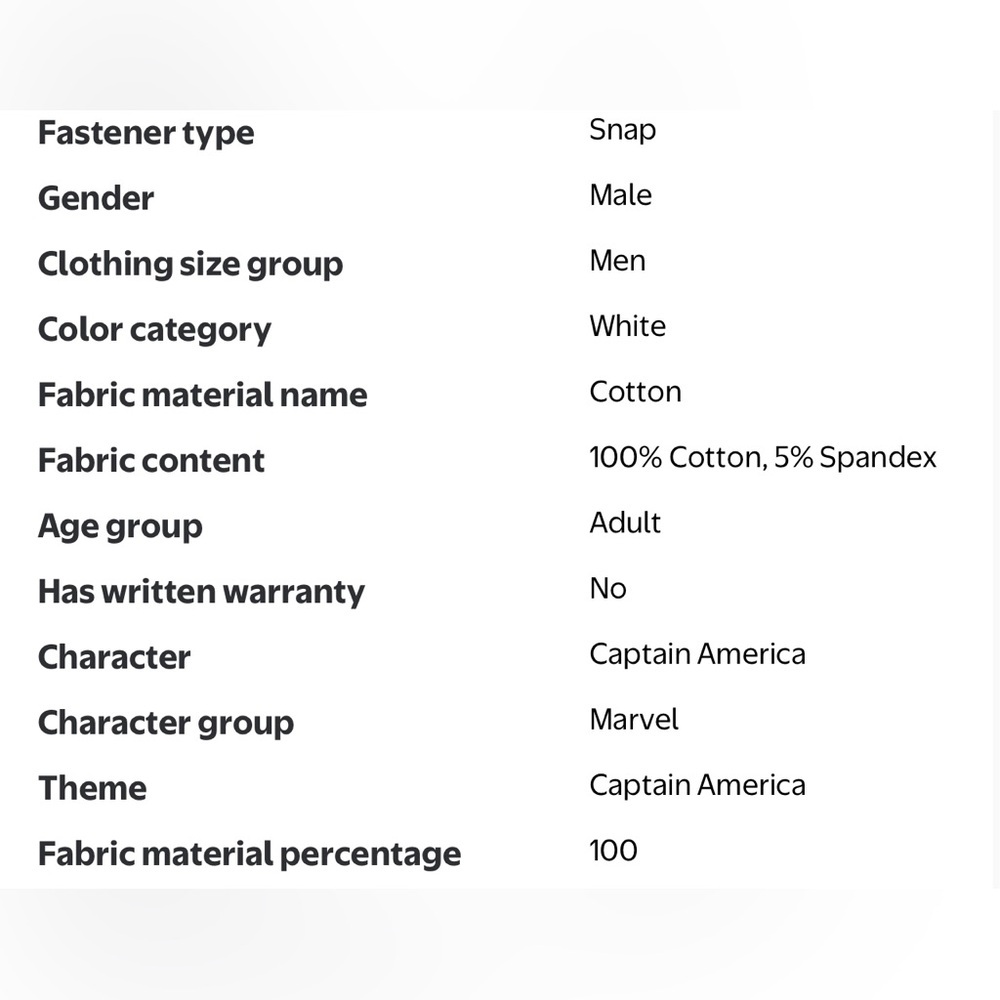Select the "White" color value
Viewport: 1000px width, 1000px height.
pos(627,326)
